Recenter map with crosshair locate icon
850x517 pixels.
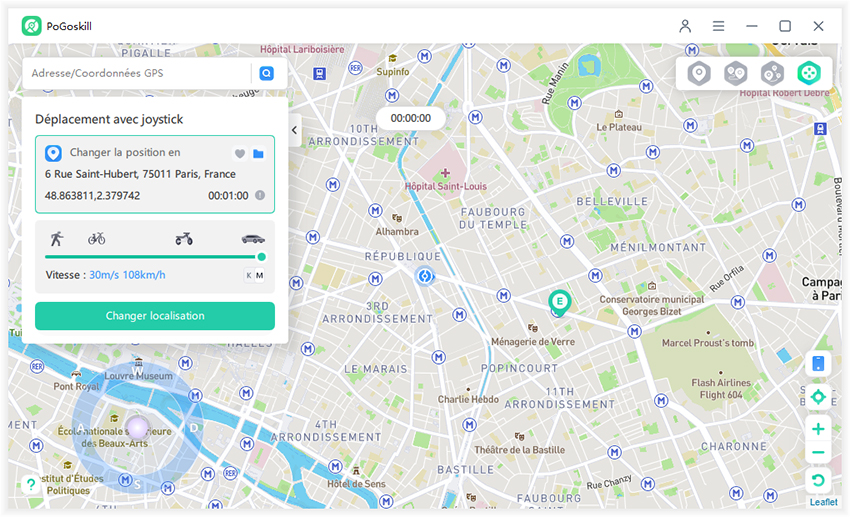click(x=818, y=397)
